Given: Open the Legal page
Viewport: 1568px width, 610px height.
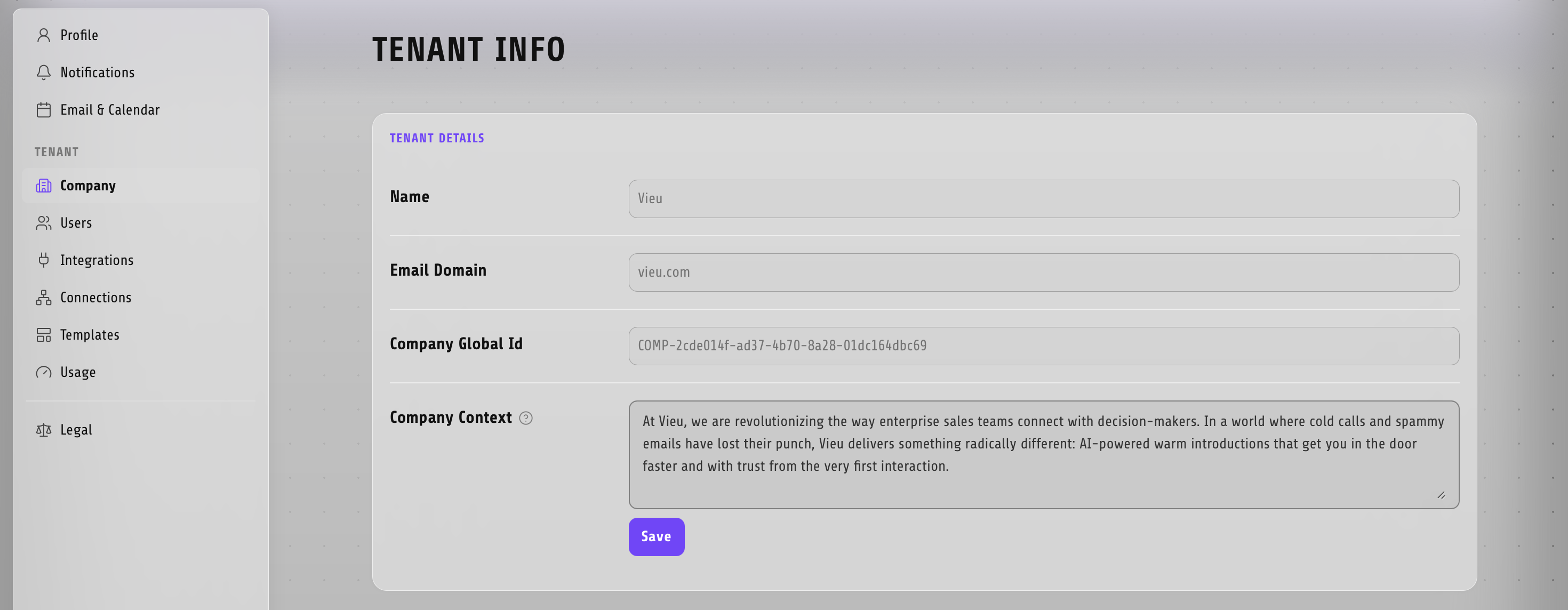Looking at the screenshot, I should click(x=141, y=430).
